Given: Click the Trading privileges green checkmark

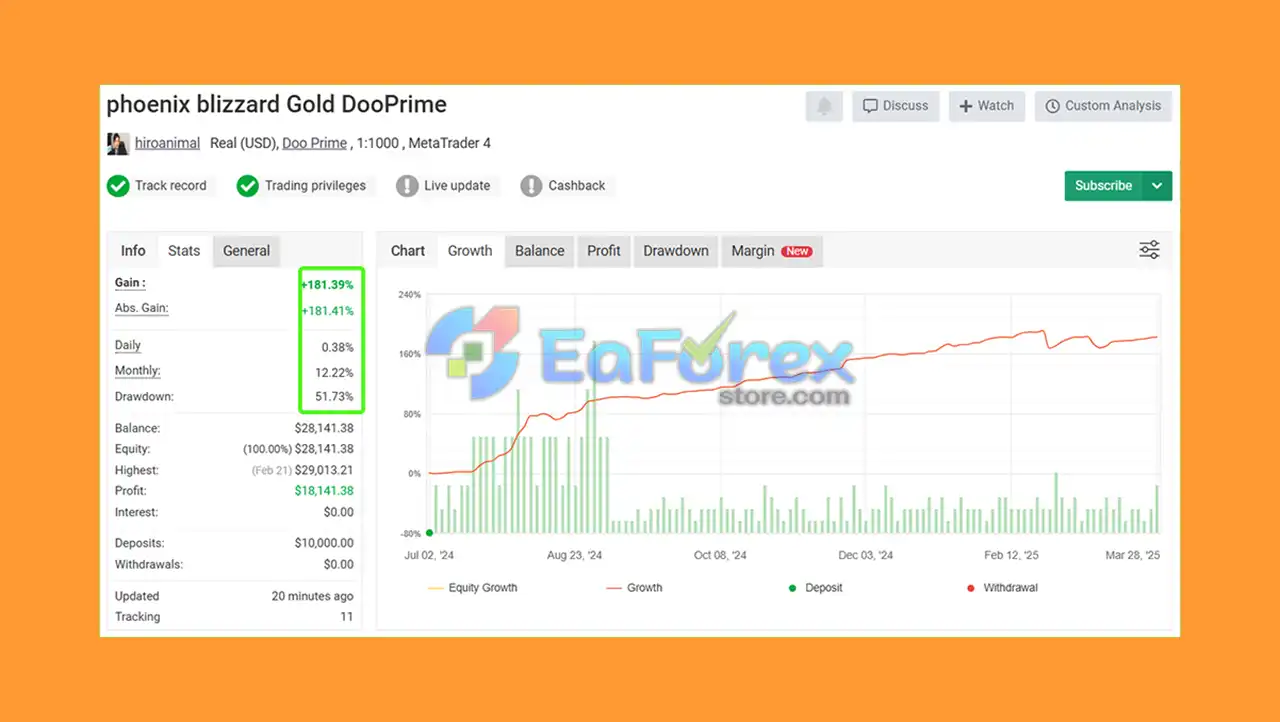Looking at the screenshot, I should coord(247,186).
